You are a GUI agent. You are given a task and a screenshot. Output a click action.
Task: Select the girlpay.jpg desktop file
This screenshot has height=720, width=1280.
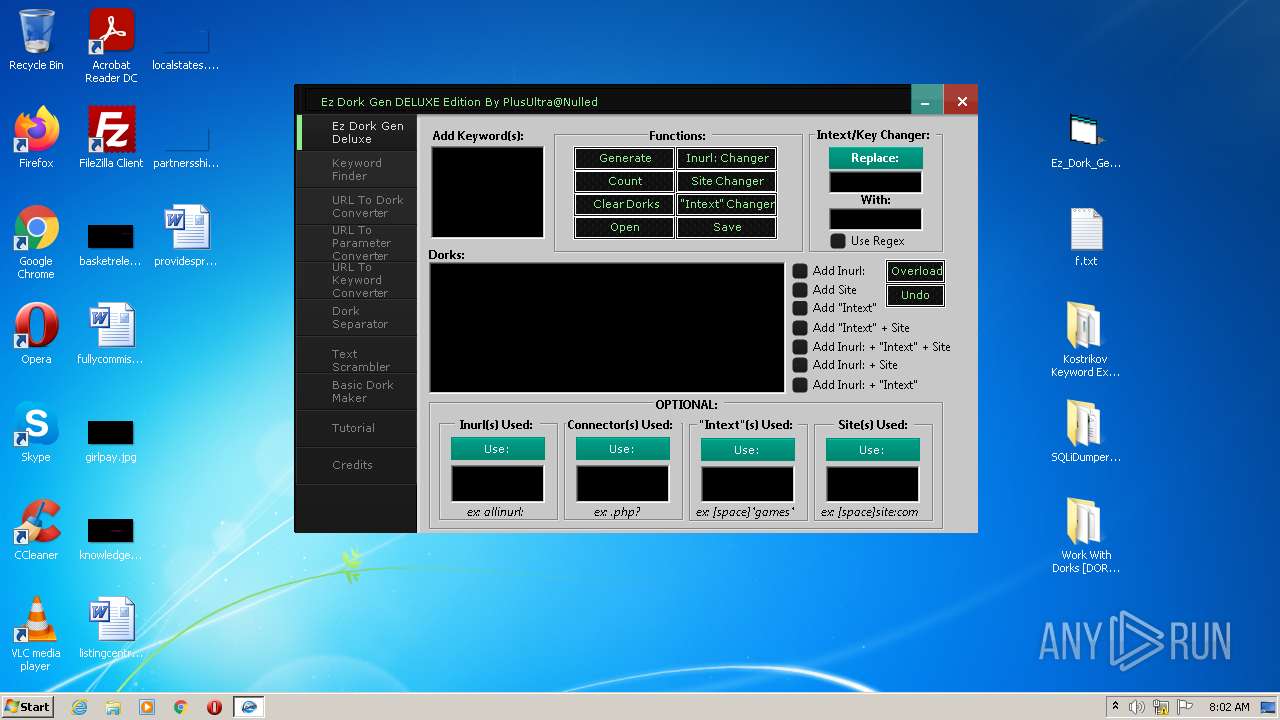[x=111, y=441]
